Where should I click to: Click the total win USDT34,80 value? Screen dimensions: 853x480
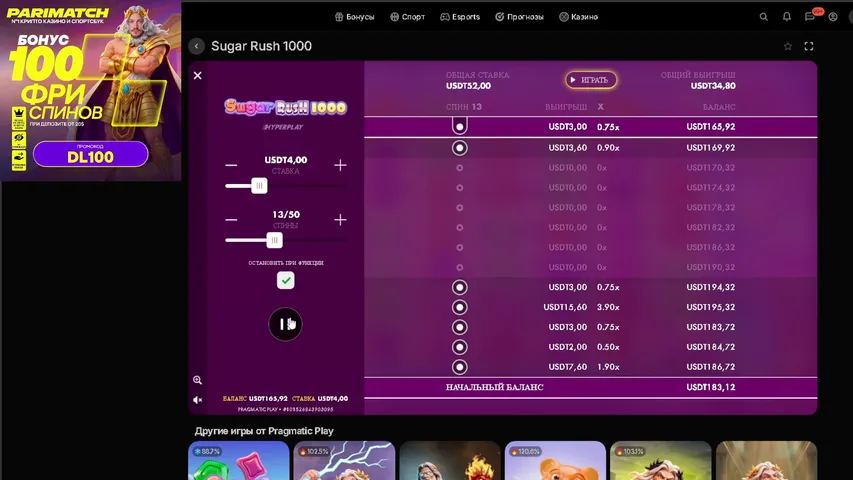713,85
